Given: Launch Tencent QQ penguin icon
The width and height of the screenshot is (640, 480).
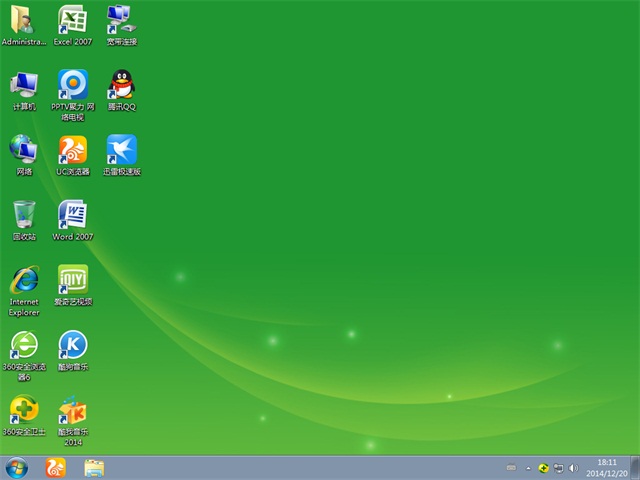Looking at the screenshot, I should 121,85.
